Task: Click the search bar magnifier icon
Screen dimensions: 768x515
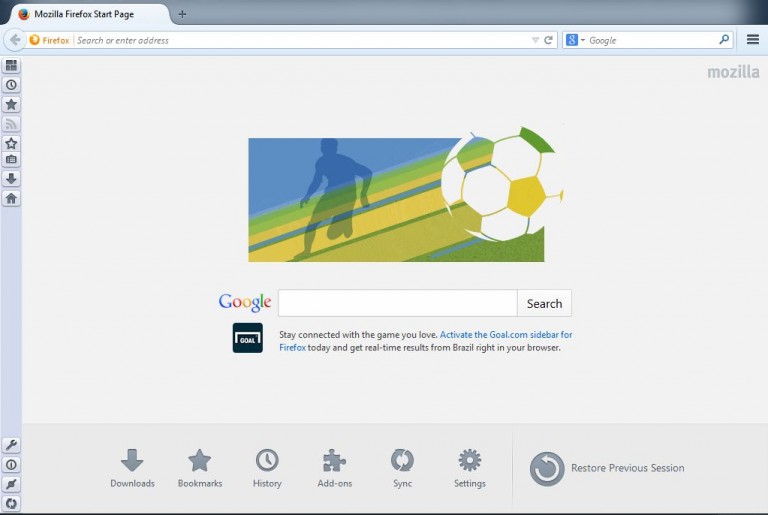Action: tap(724, 40)
